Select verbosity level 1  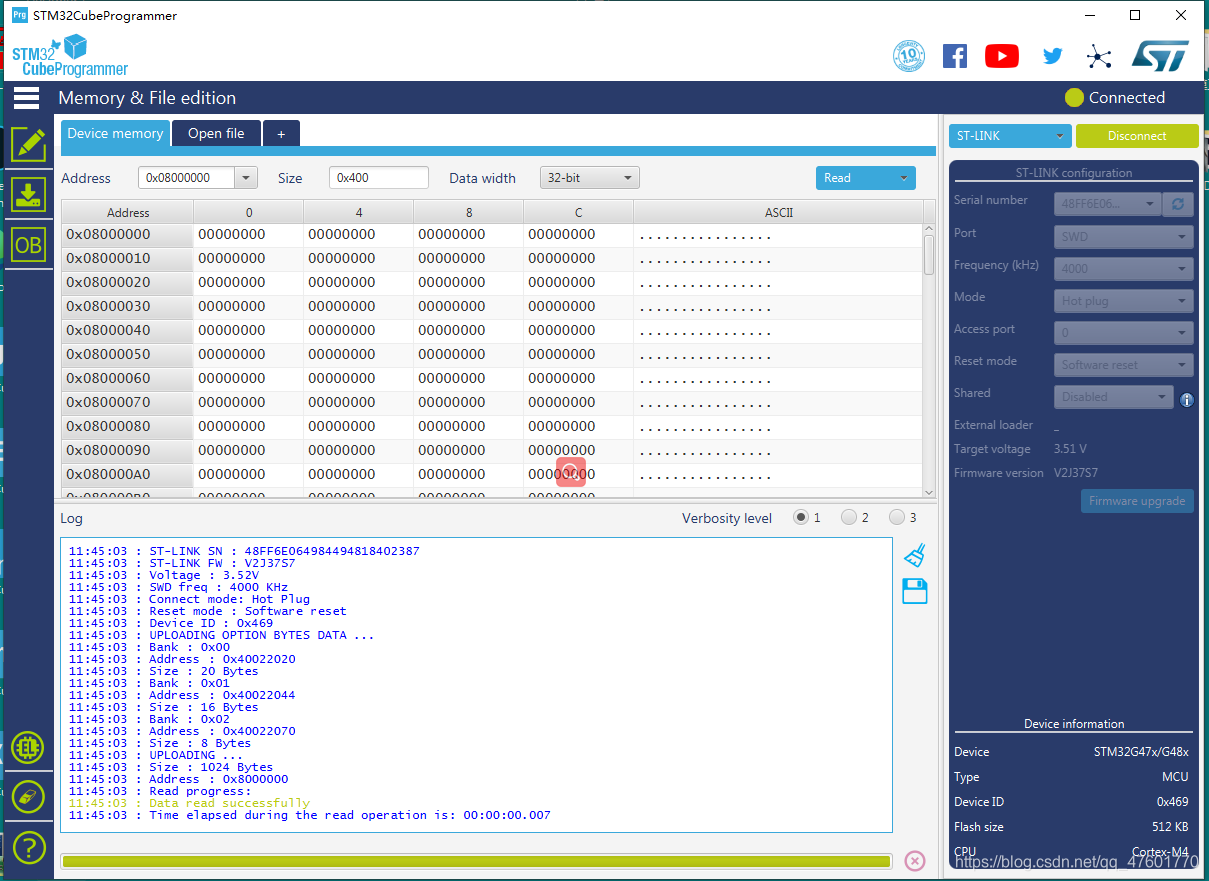(x=801, y=517)
